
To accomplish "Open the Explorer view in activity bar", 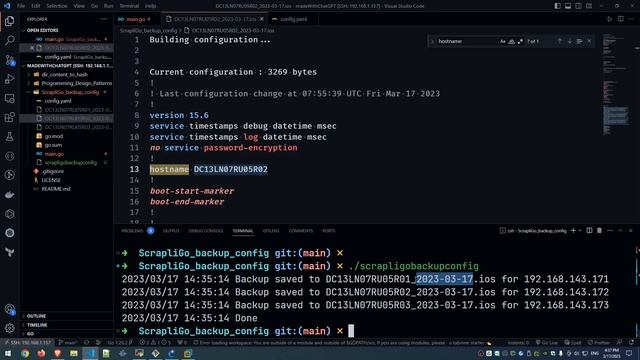I will pyautogui.click(x=10, y=21).
